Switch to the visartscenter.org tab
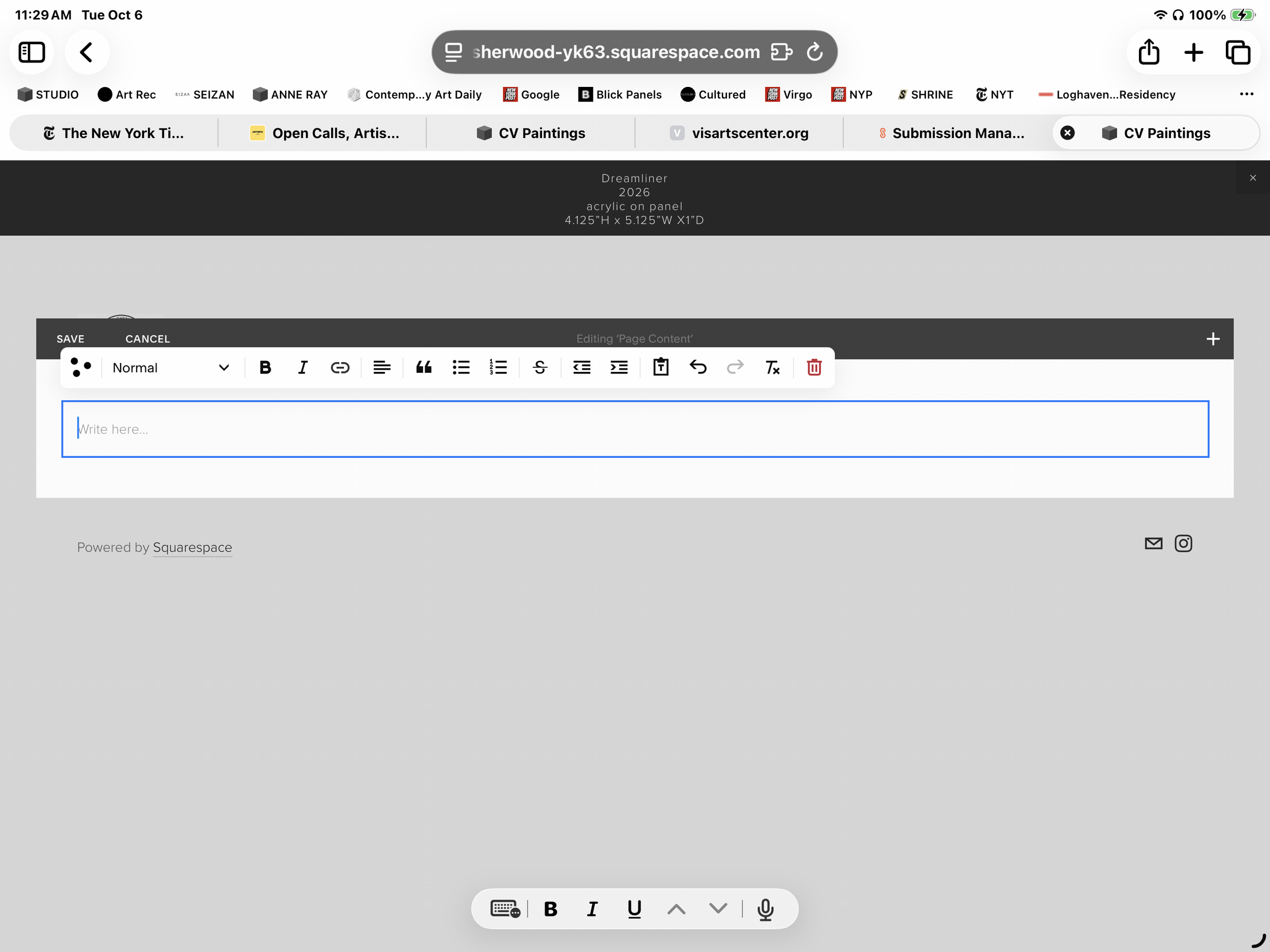Image resolution: width=1270 pixels, height=952 pixels. (740, 133)
